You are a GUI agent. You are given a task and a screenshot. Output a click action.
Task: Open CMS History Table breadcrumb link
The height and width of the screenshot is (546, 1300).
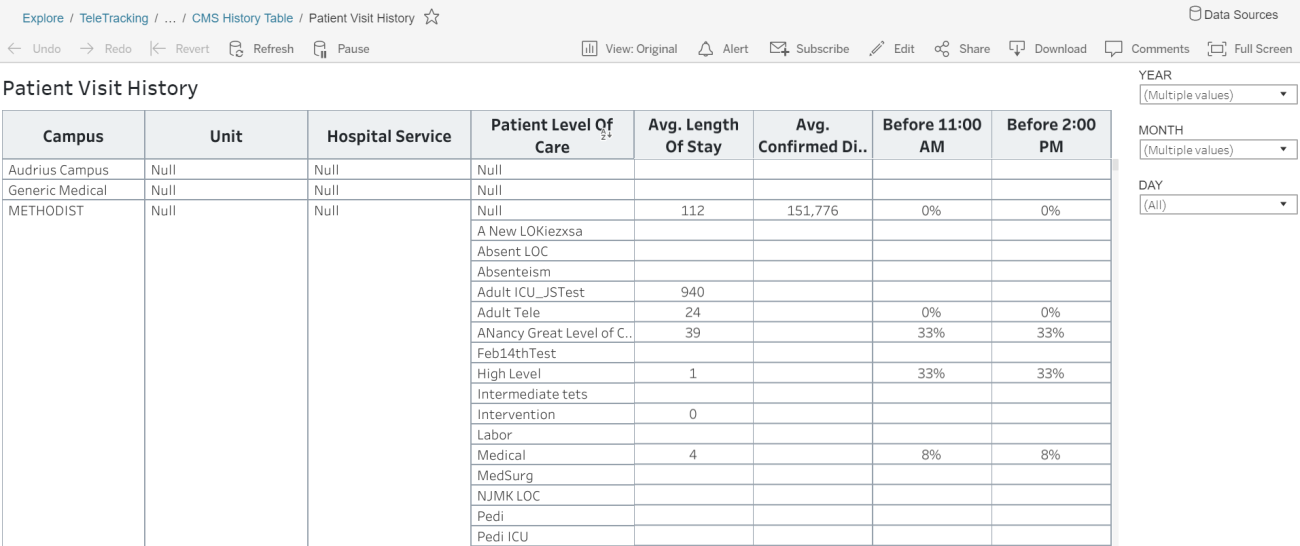pos(243,18)
